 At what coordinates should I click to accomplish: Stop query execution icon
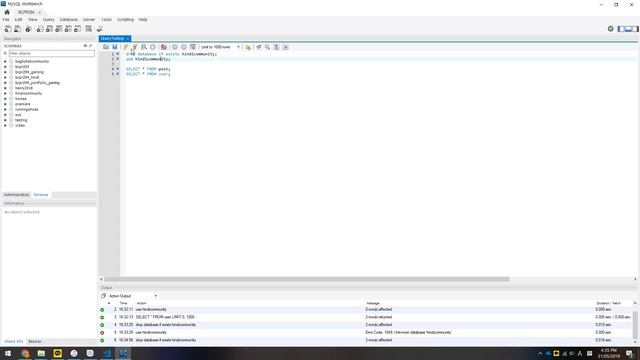tap(153, 47)
